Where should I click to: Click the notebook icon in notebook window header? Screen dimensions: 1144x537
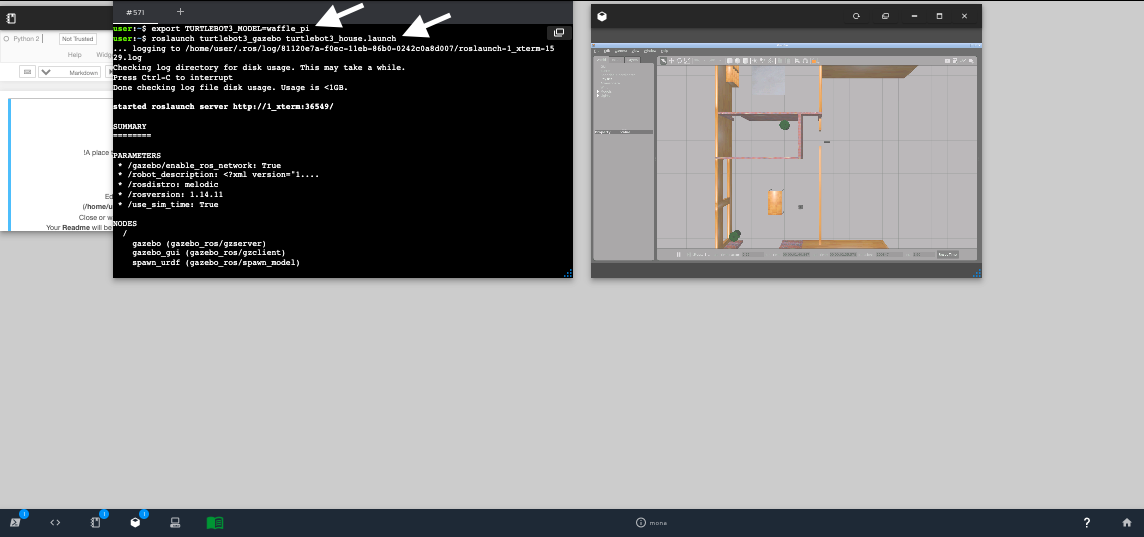11,18
